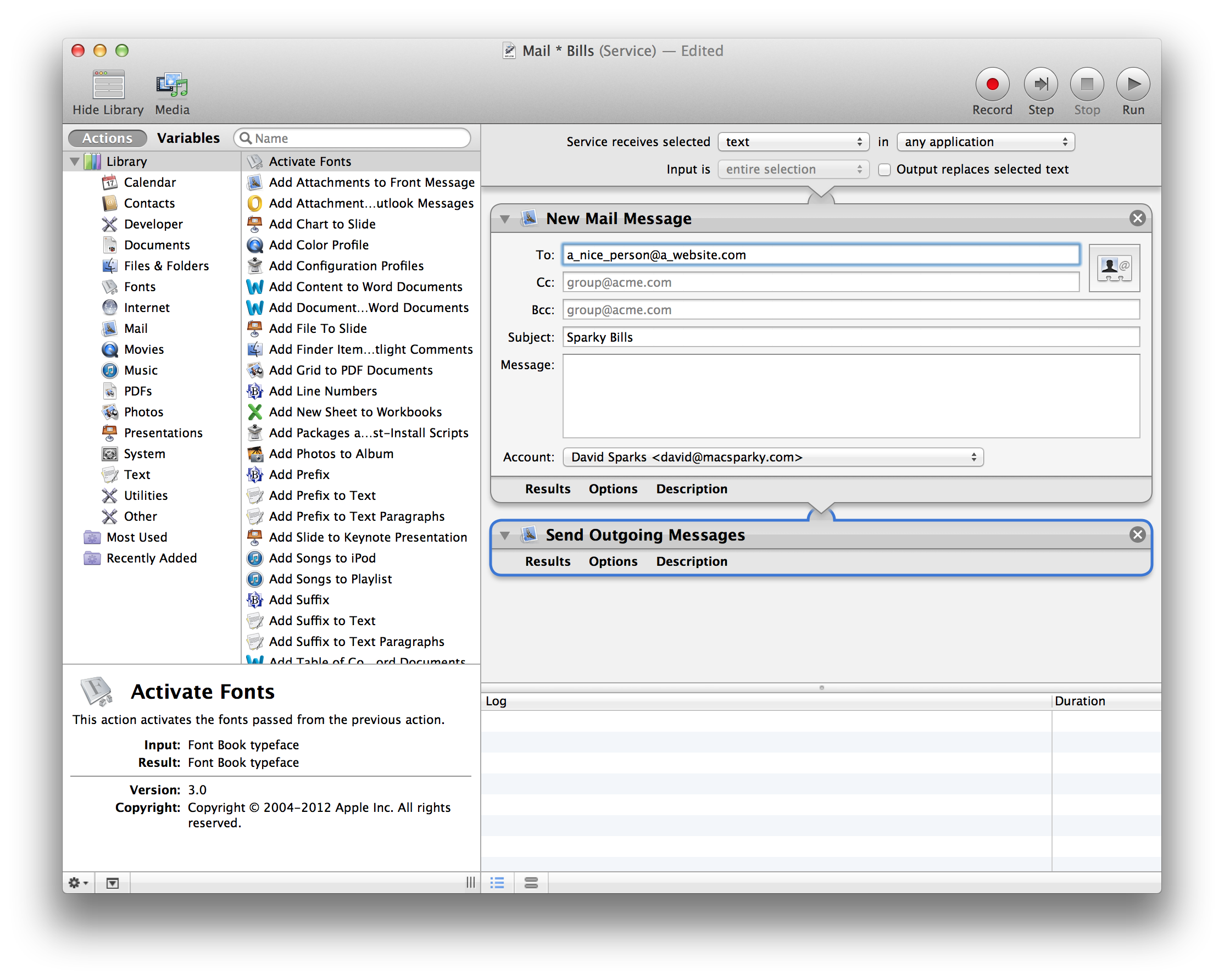Select the Developer library category
The image size is (1224, 980).
coord(153,224)
